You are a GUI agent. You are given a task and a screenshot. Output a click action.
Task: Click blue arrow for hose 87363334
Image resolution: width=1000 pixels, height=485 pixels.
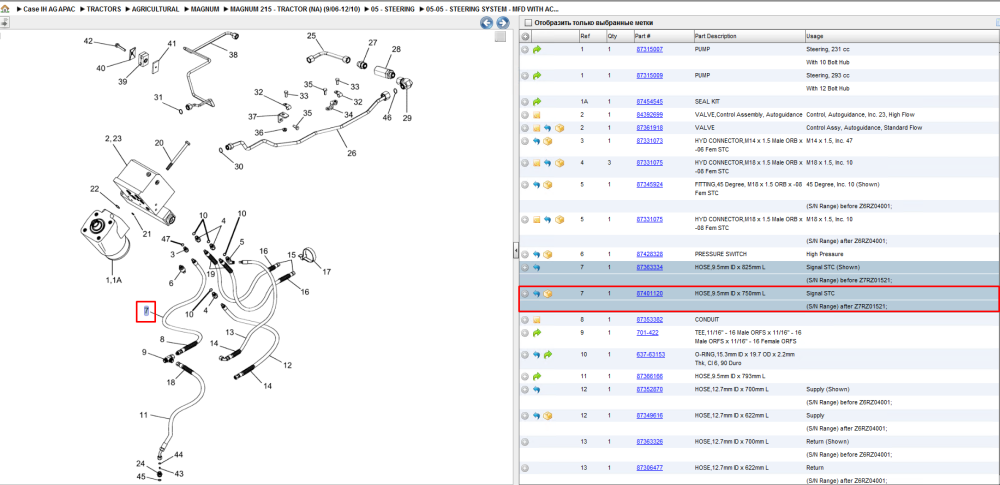(536, 267)
